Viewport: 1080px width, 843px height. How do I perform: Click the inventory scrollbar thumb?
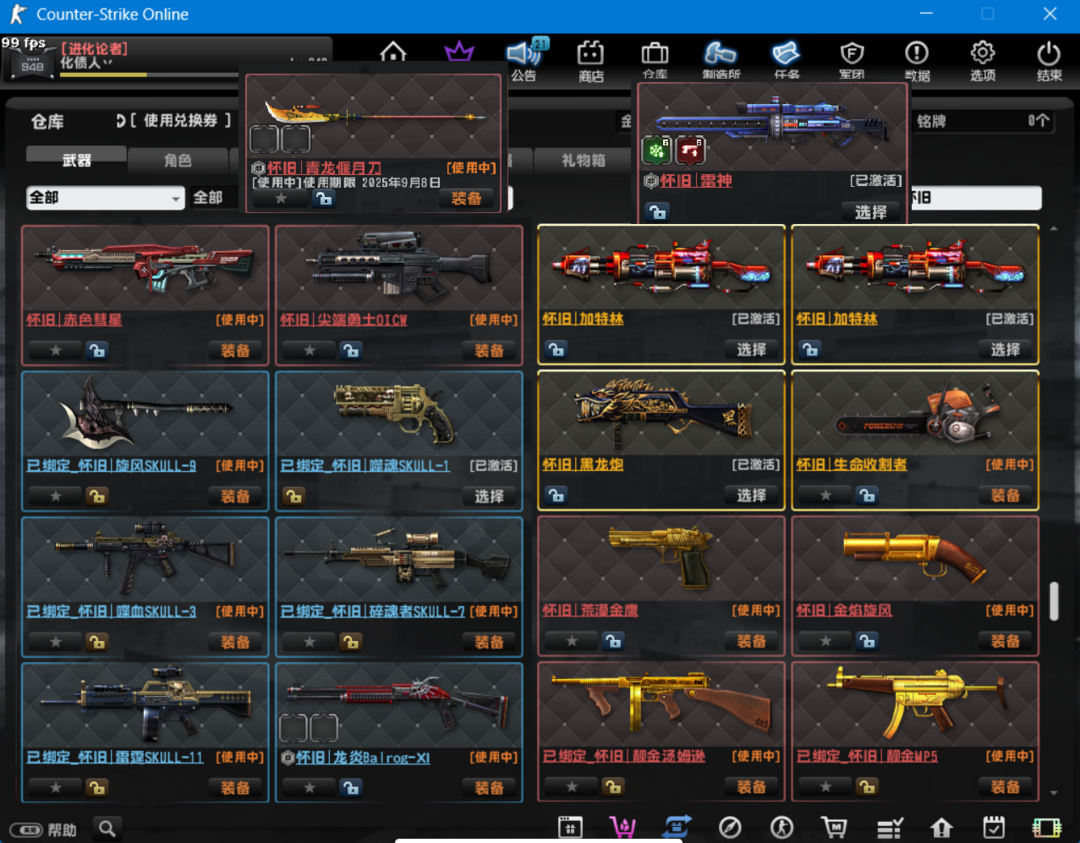[x=1054, y=601]
